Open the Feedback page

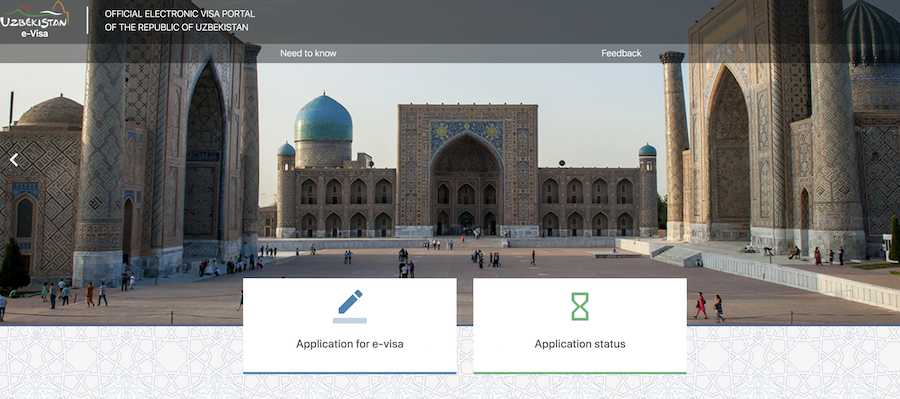tap(621, 53)
